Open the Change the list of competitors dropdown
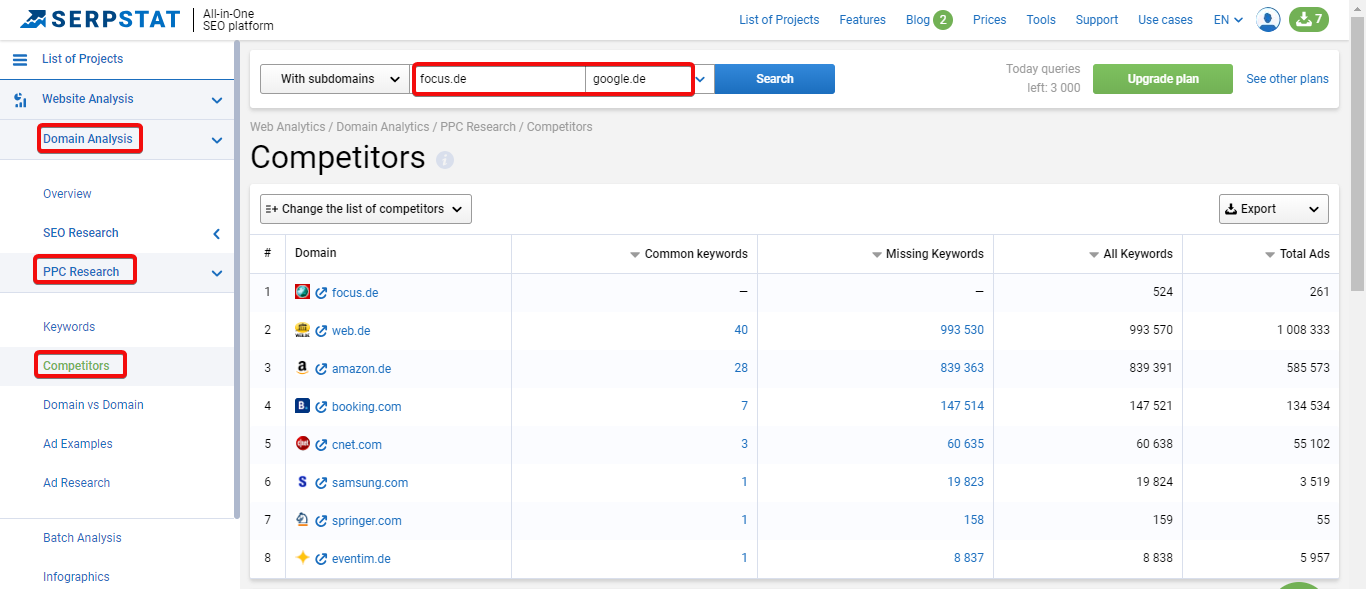The image size is (1366, 589). [366, 209]
